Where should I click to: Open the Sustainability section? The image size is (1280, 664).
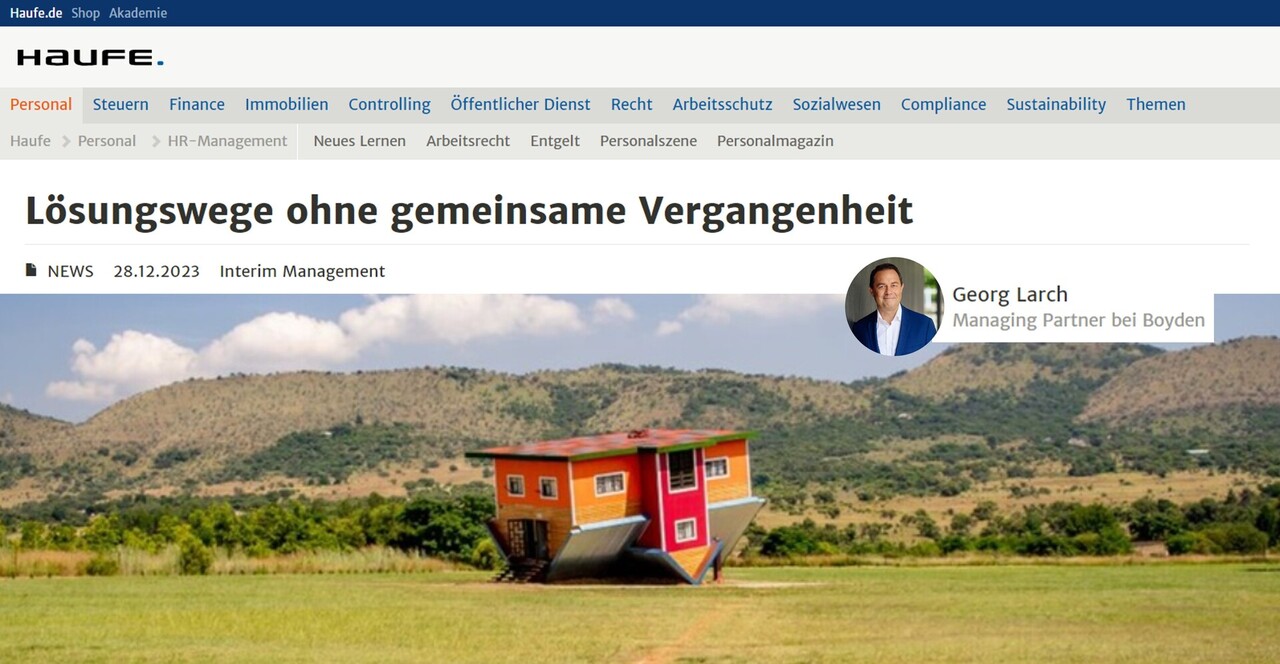tap(1056, 104)
